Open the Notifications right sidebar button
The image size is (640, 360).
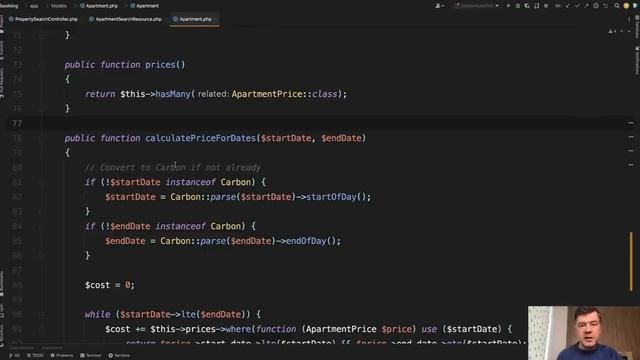[x=637, y=61]
